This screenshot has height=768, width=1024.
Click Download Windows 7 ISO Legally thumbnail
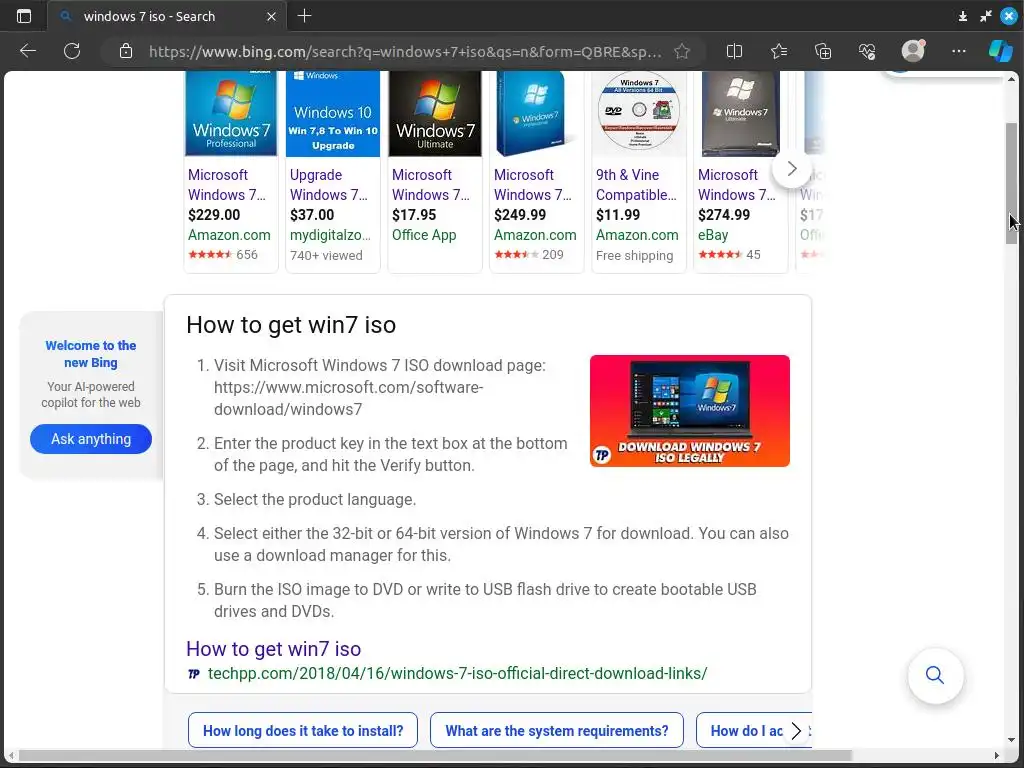(x=690, y=411)
